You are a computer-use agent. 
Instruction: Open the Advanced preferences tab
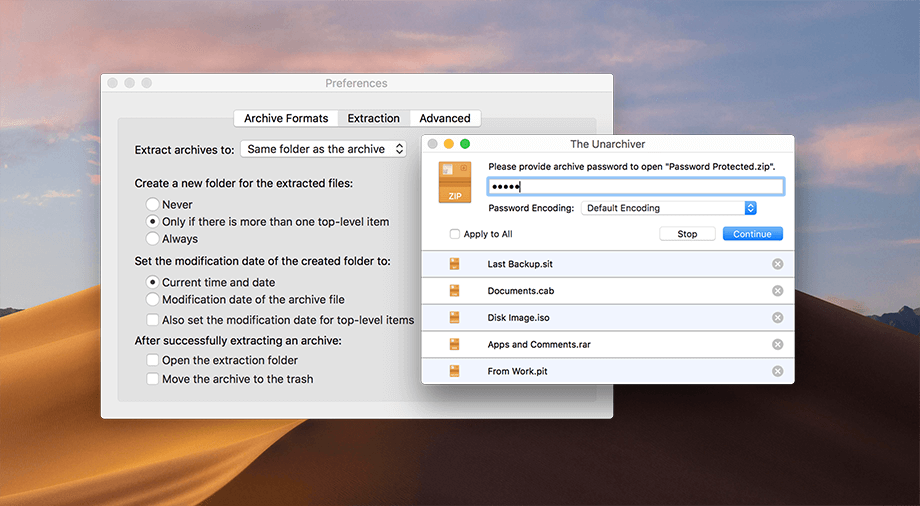(x=445, y=118)
